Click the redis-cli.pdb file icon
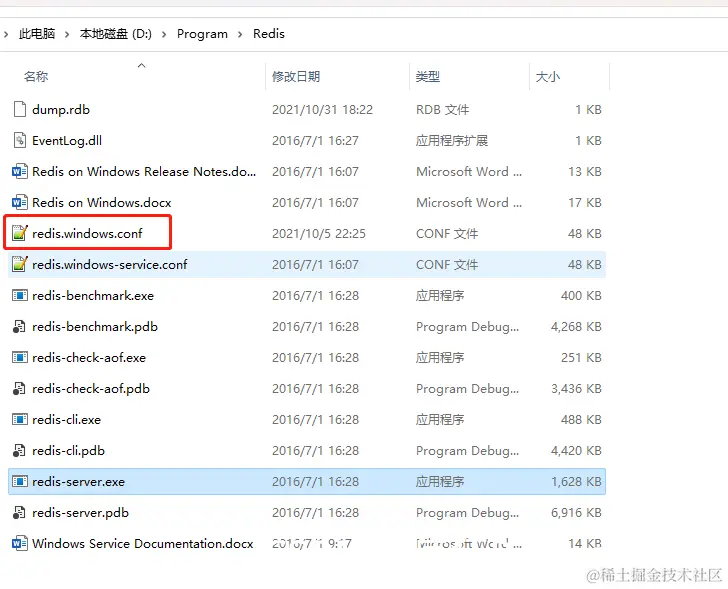 [20, 451]
